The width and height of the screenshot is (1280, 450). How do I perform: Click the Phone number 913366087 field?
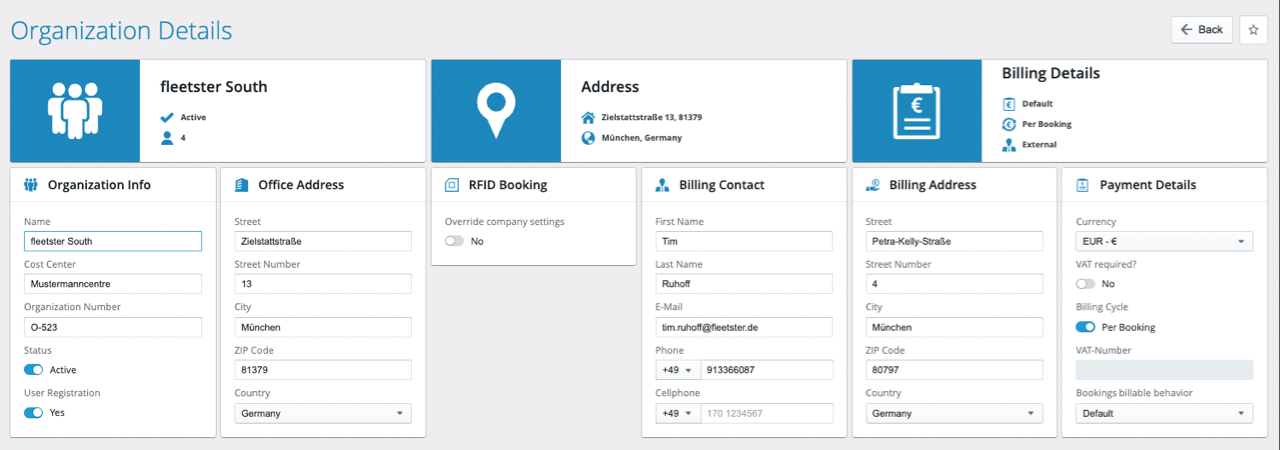click(767, 370)
